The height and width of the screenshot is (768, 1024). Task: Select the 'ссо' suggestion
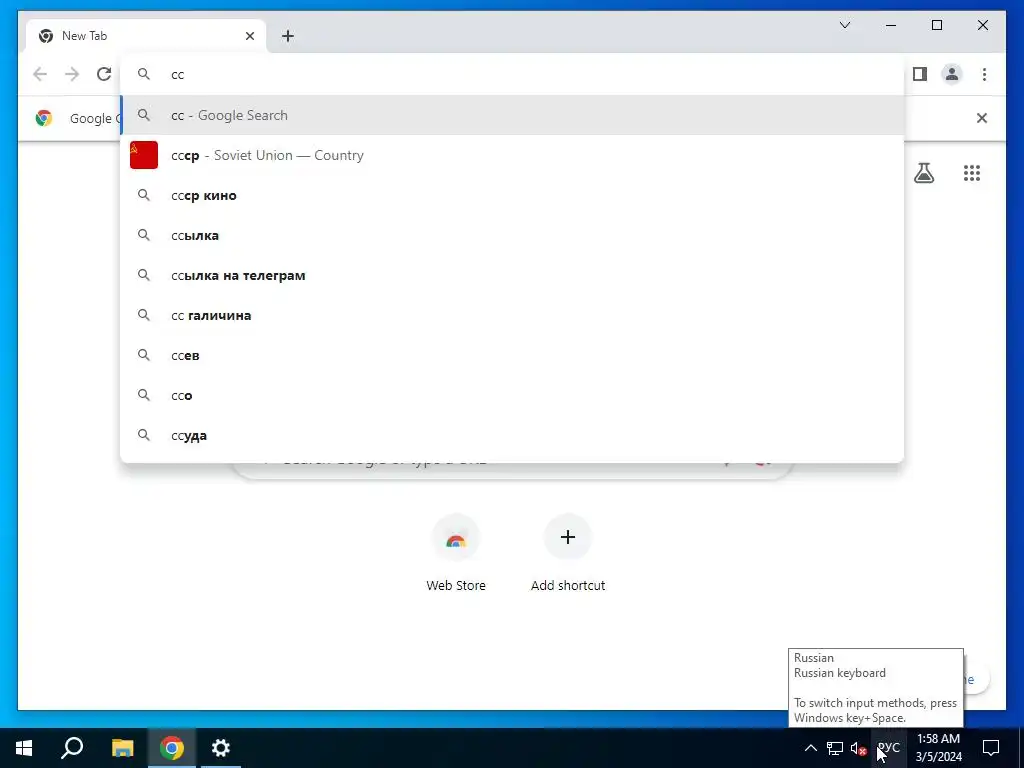point(512,395)
